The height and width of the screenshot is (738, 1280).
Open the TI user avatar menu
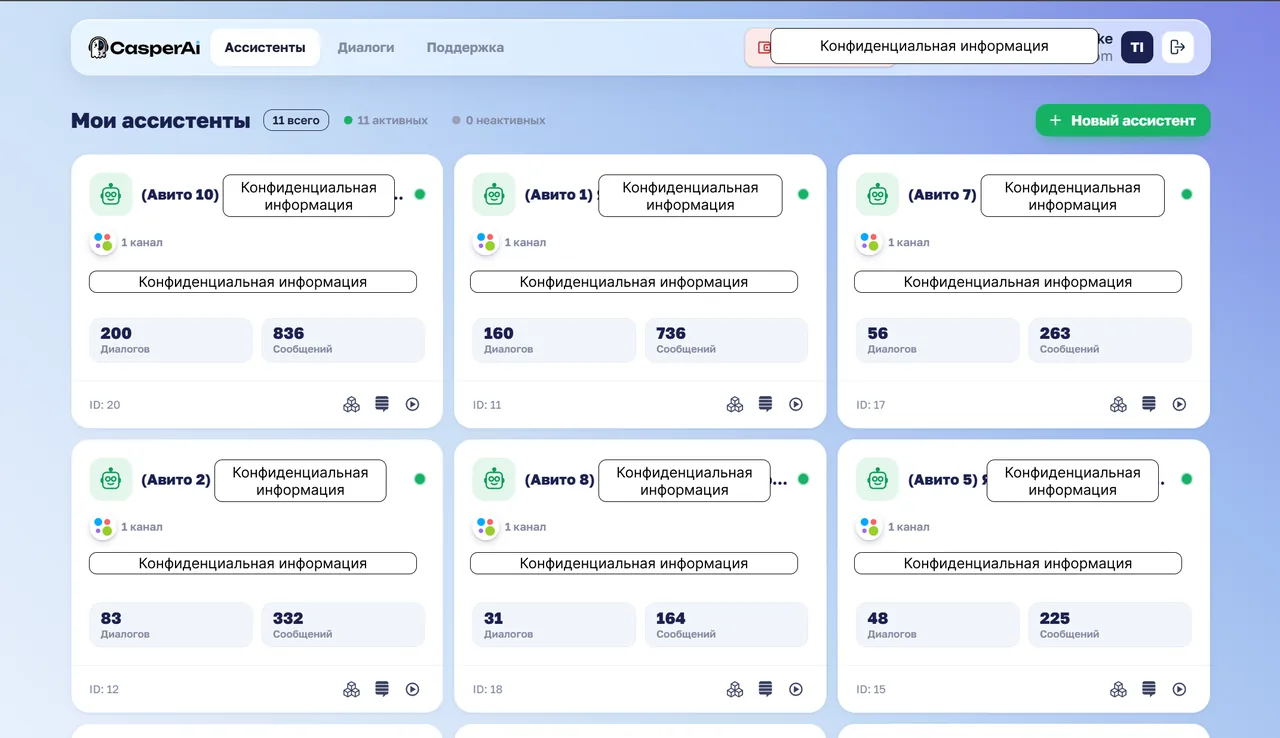click(1137, 47)
